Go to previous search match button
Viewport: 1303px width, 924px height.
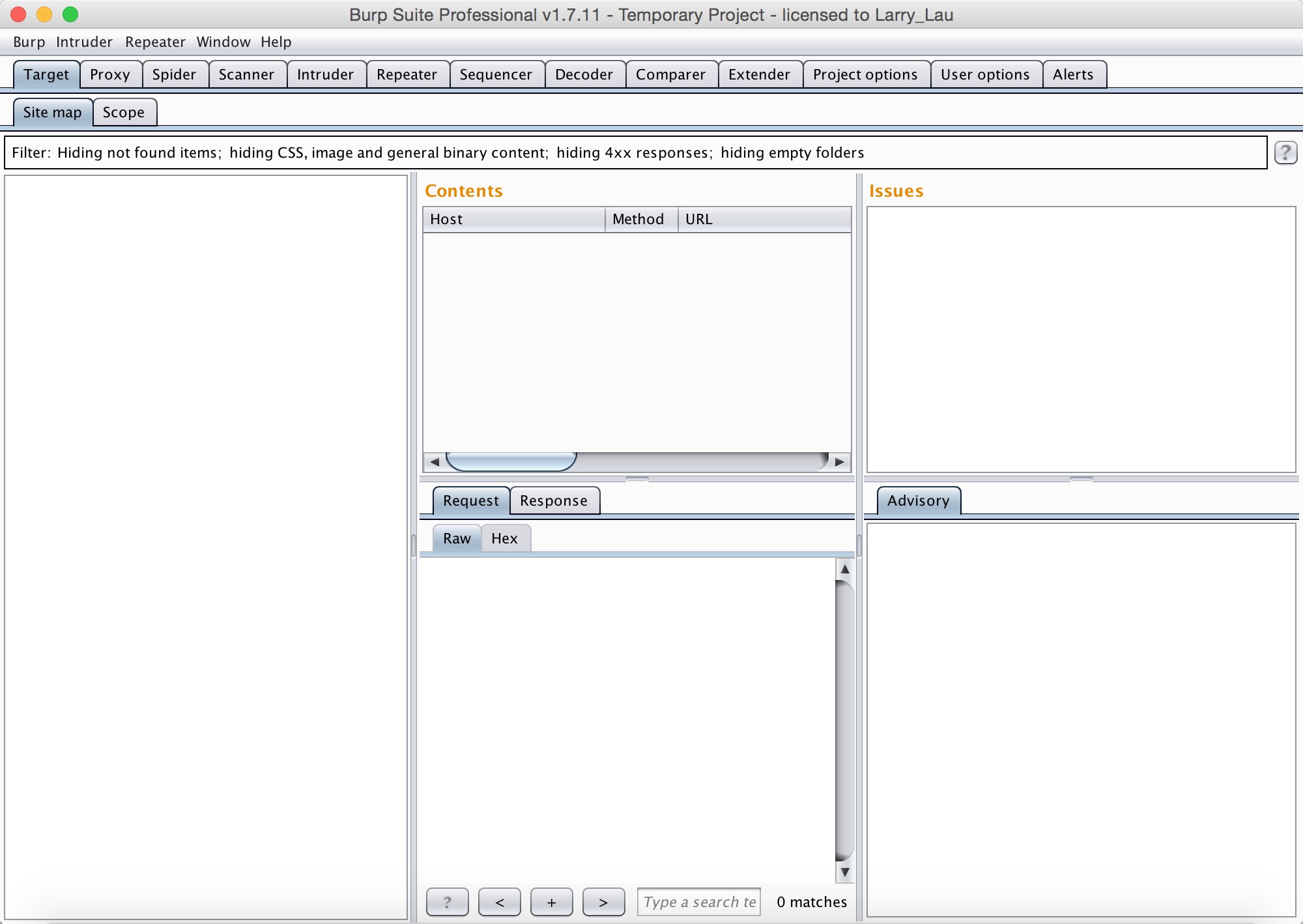[x=499, y=902]
